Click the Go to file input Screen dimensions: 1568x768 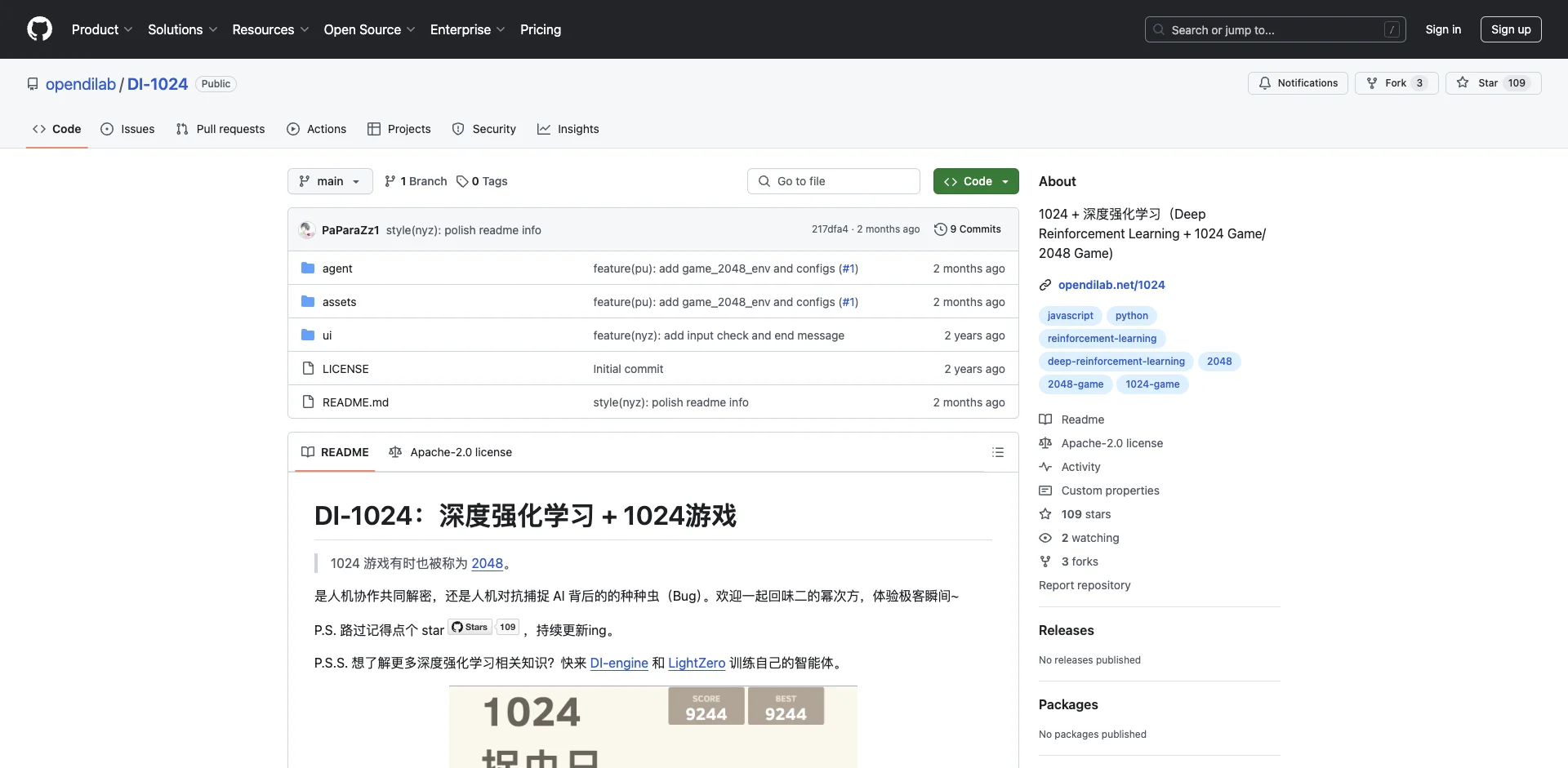pyautogui.click(x=834, y=181)
